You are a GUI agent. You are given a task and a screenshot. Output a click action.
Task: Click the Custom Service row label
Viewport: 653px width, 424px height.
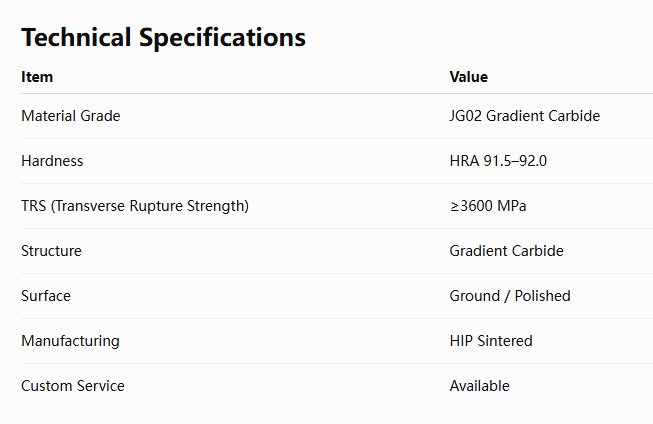pos(73,386)
